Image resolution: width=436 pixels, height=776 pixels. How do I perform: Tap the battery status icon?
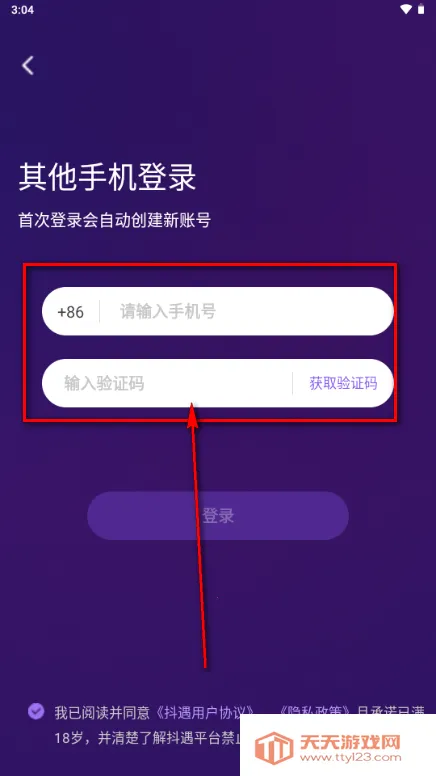(x=421, y=9)
